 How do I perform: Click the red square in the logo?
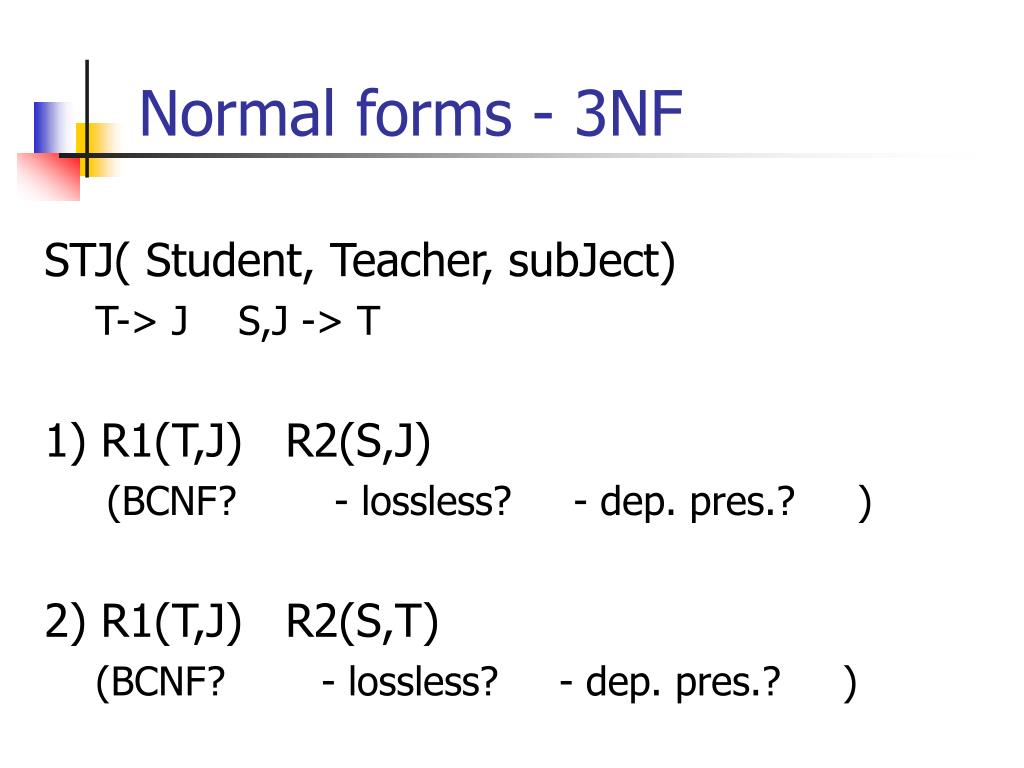[x=48, y=176]
